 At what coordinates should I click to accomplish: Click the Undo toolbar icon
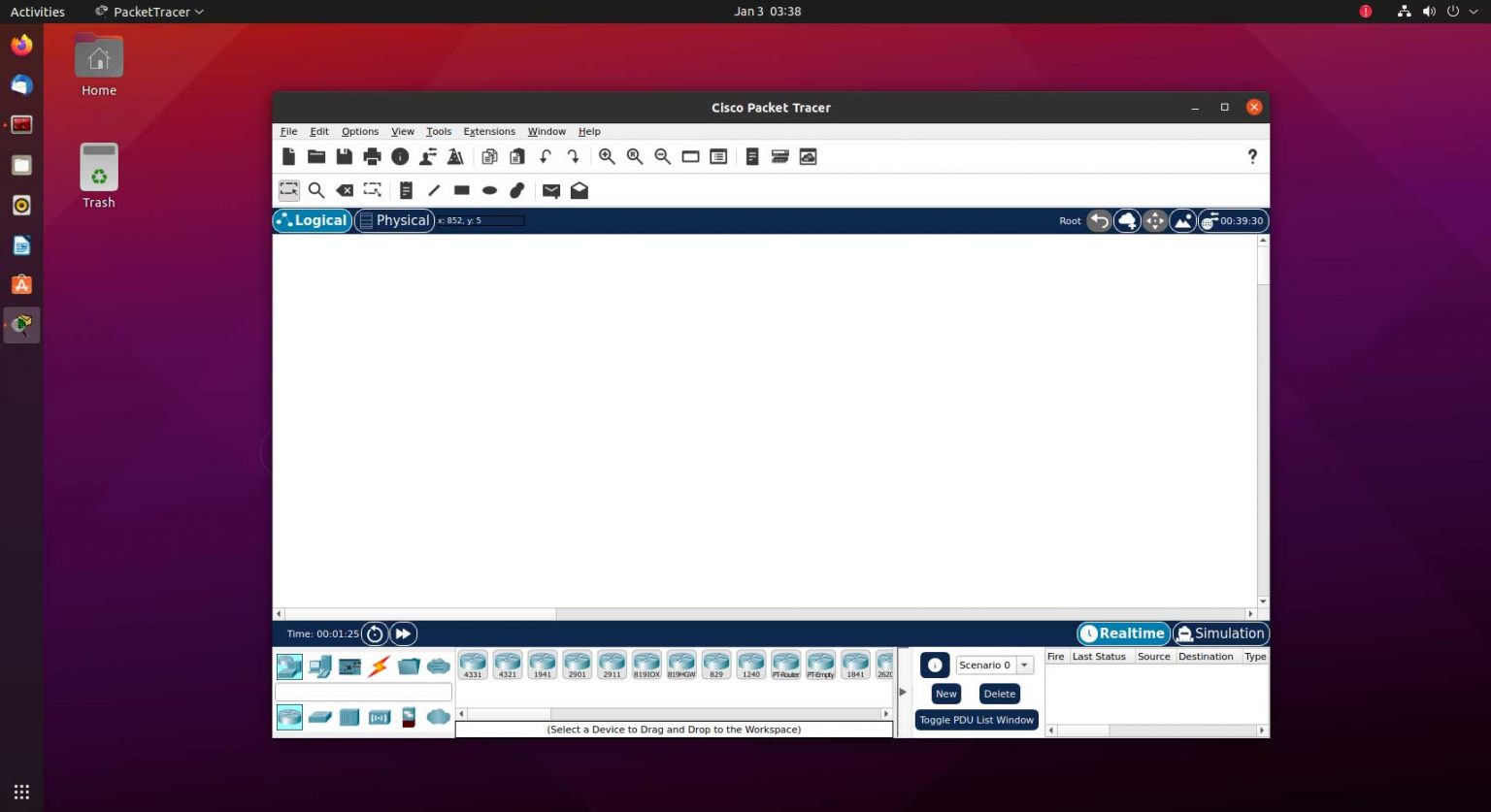pos(545,156)
